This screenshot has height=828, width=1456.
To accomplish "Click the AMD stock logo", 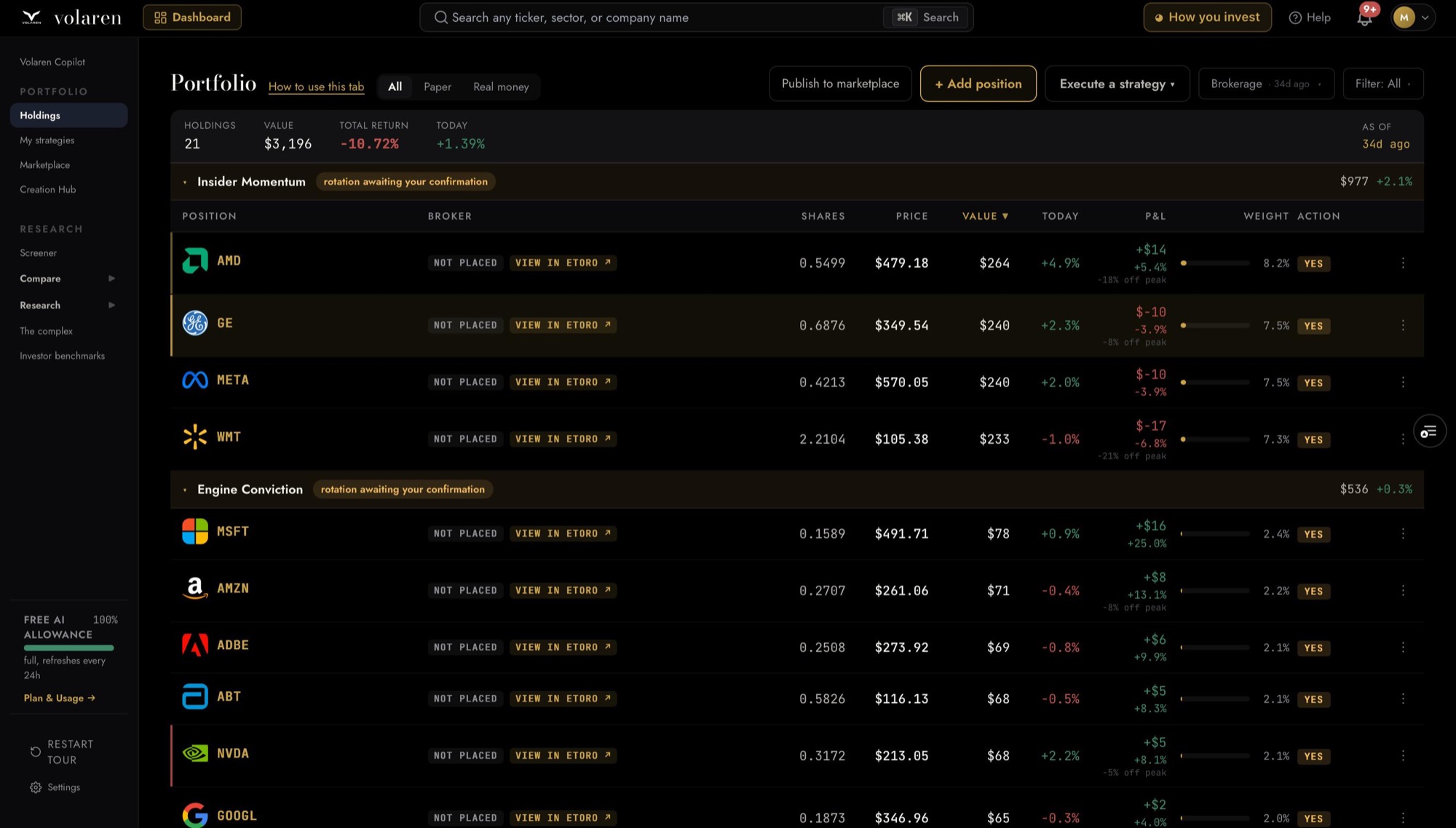I will point(194,260).
